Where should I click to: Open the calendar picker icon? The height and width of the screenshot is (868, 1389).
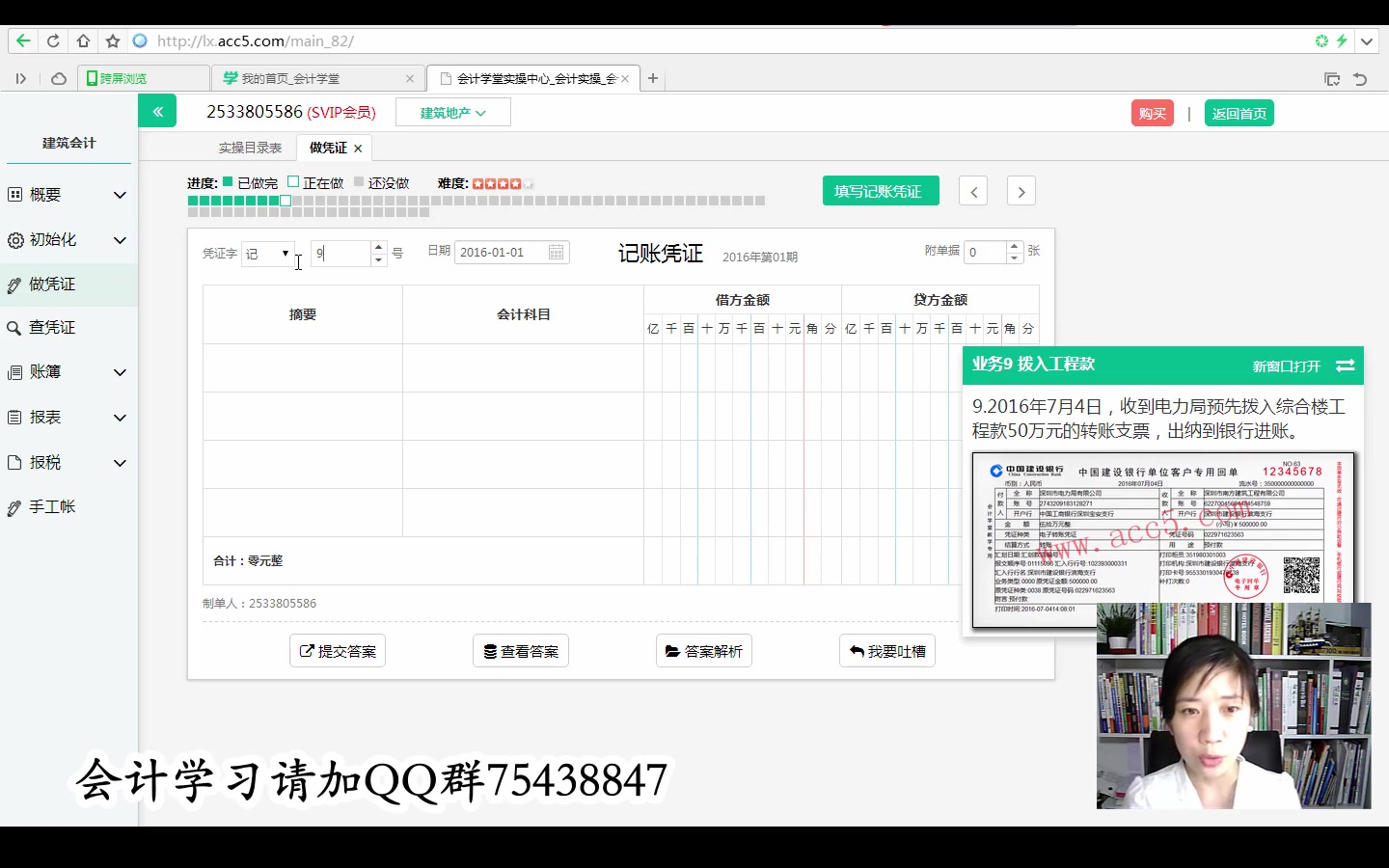[557, 252]
